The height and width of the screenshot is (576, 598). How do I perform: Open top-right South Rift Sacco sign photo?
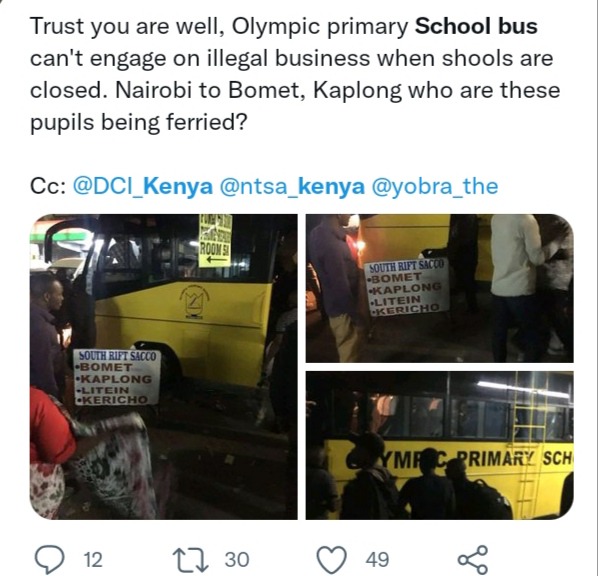click(x=439, y=288)
